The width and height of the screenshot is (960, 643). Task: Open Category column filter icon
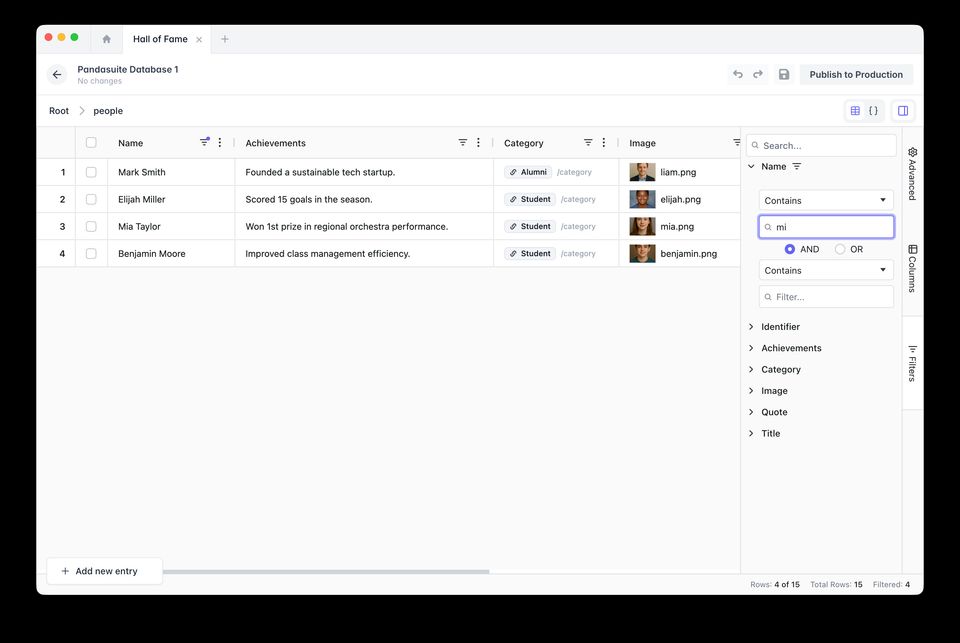588,142
